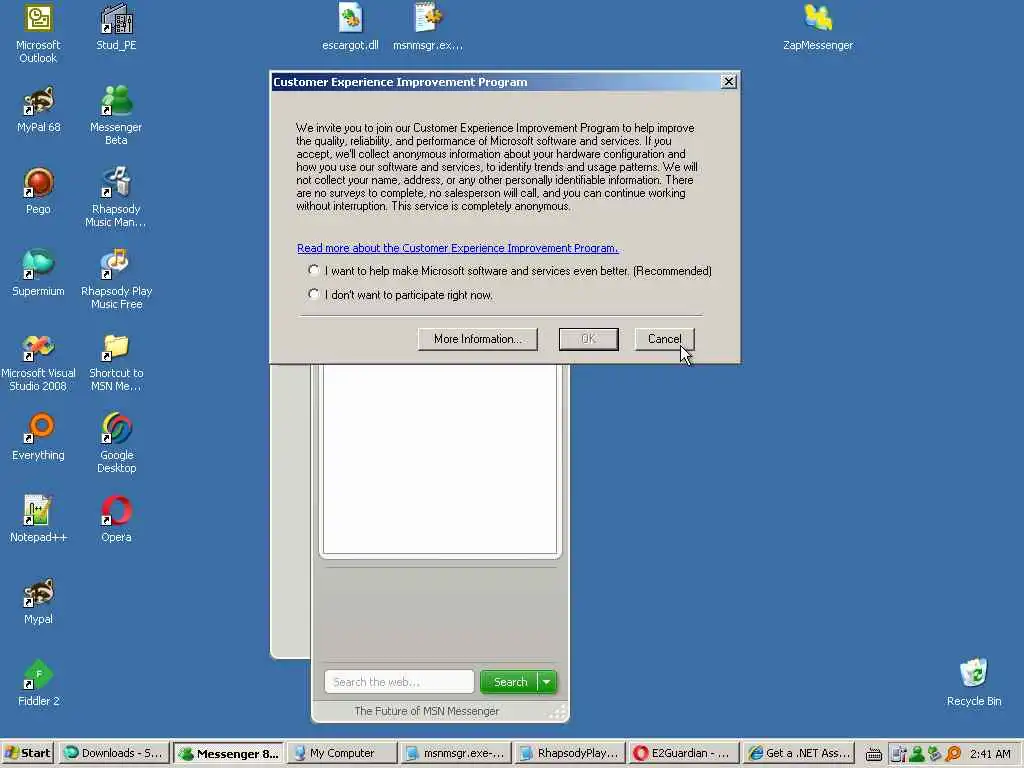1024x768 pixels.
Task: Click the green shield tray icon
Action: pos(935,754)
